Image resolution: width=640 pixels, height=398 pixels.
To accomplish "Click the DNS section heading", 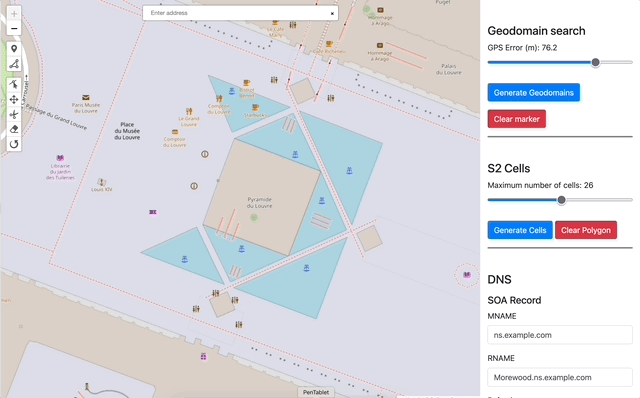I will (499, 280).
